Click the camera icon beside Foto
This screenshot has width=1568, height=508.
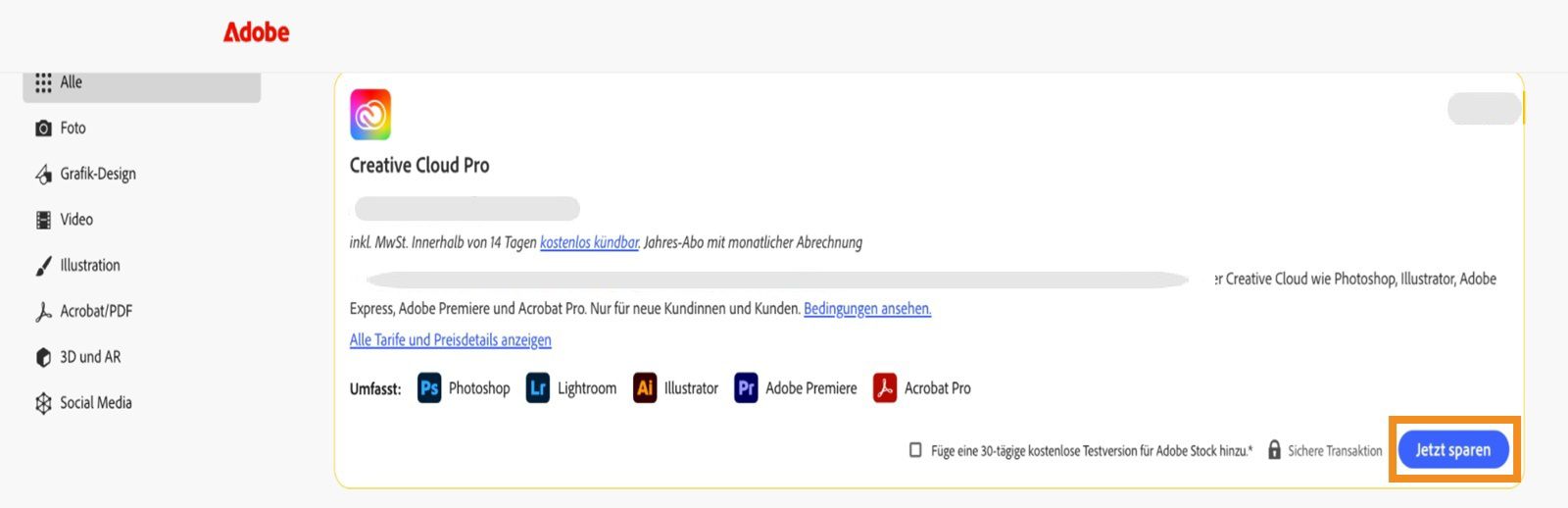[43, 128]
